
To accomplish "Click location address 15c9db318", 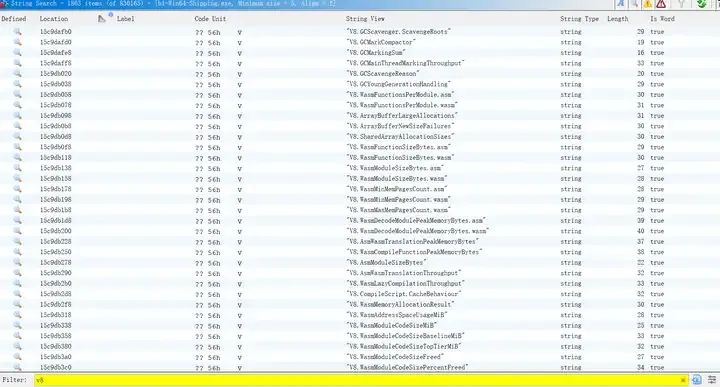I will point(56,315).
